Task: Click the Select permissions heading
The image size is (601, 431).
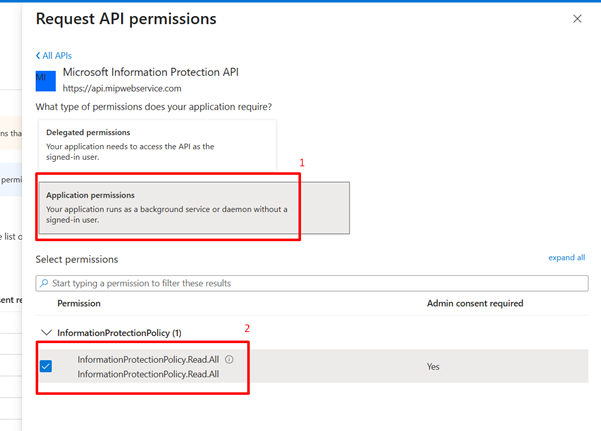Action: (x=77, y=259)
